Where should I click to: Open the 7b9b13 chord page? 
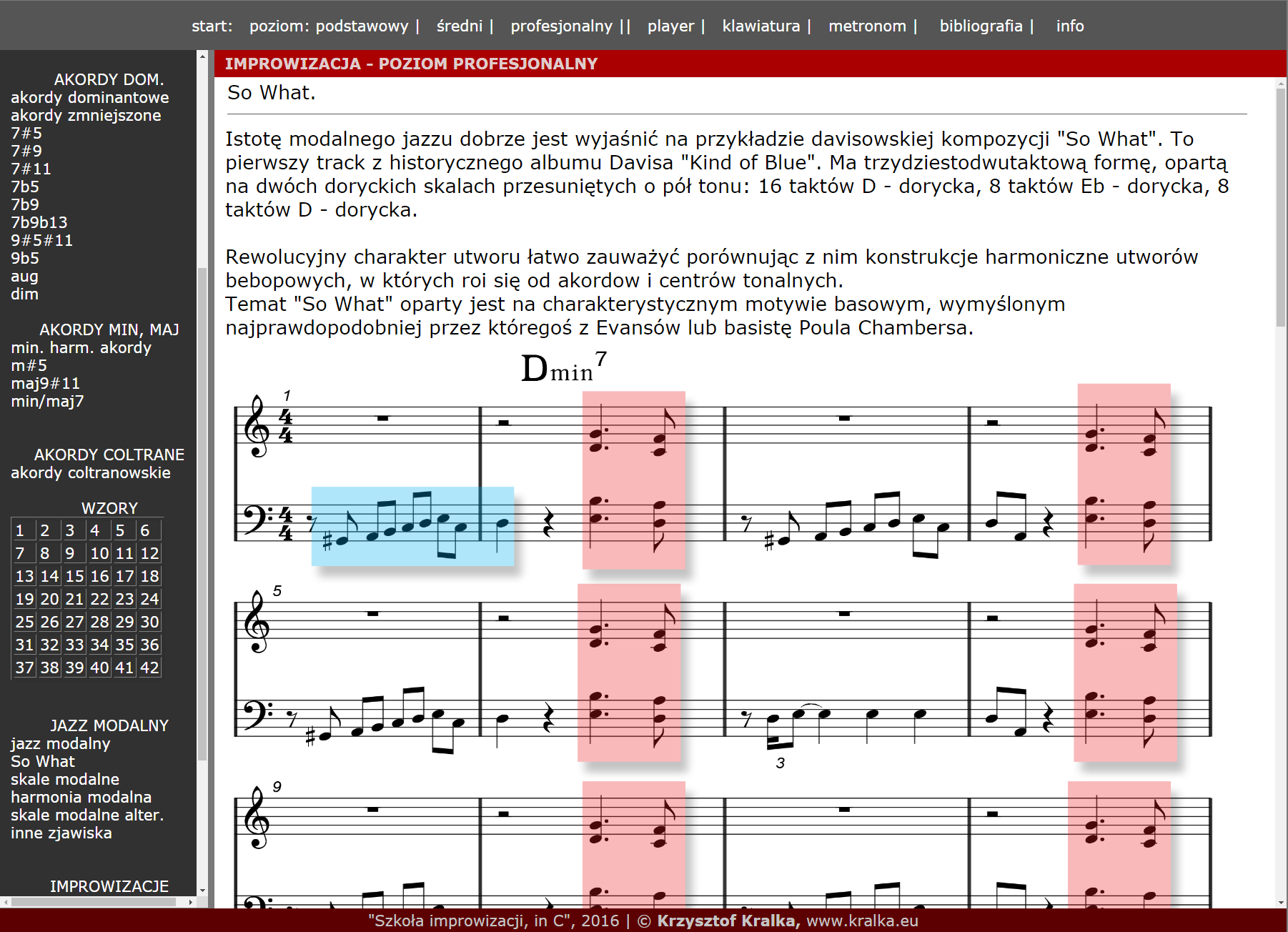tap(39, 222)
